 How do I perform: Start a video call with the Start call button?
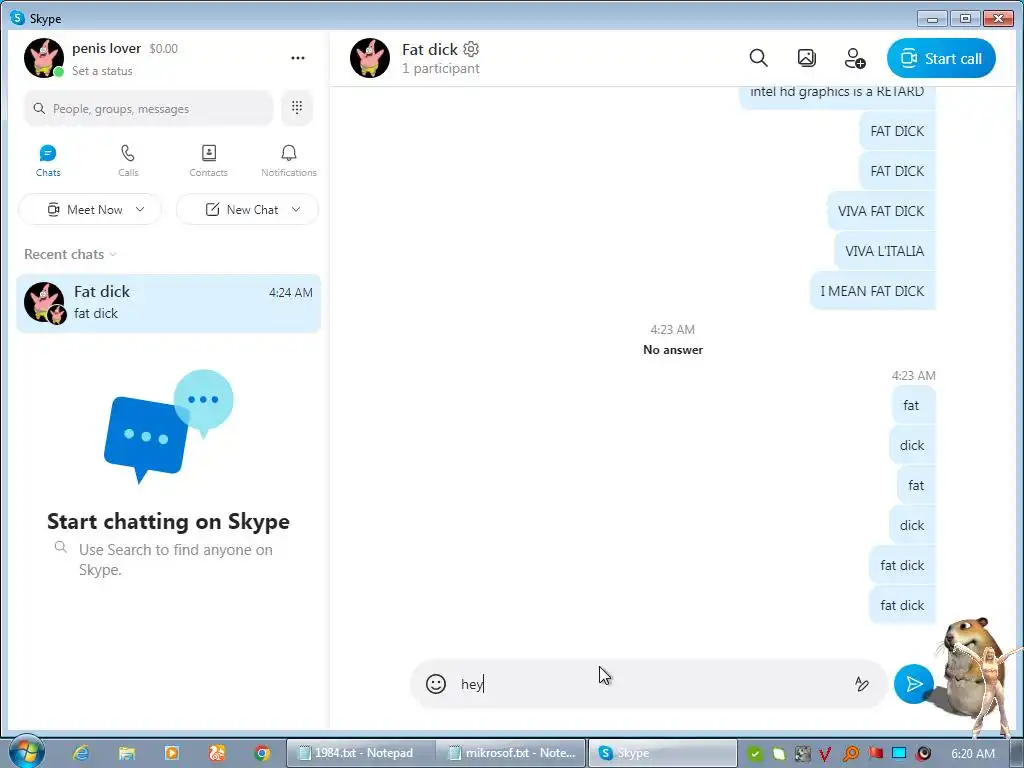[x=941, y=58]
